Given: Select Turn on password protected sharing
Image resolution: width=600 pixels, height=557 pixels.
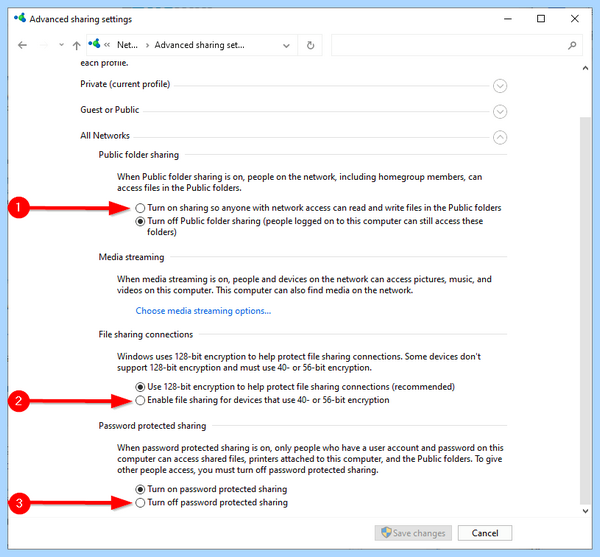Looking at the screenshot, I should pyautogui.click(x=140, y=489).
